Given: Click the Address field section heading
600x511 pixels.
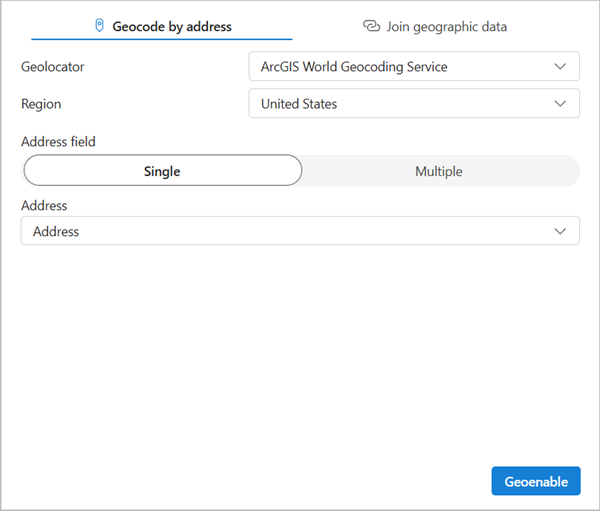Looking at the screenshot, I should click(x=58, y=142).
